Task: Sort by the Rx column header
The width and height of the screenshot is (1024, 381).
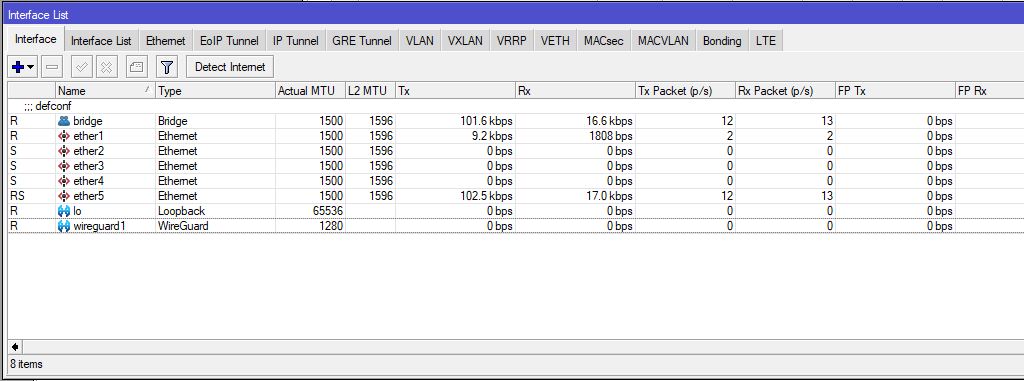Action: pos(575,91)
